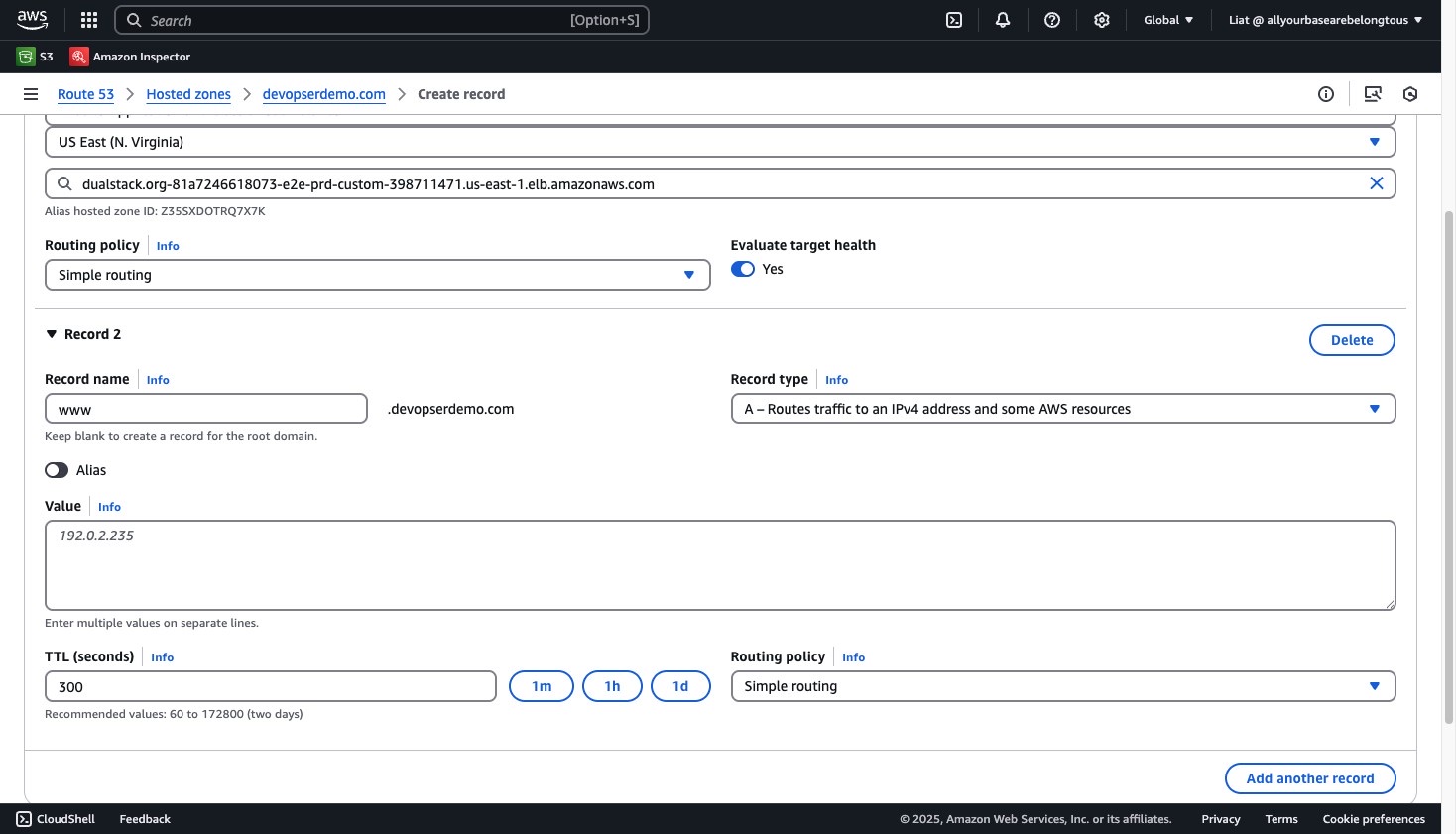Click the hexagon settings icon near breadcrumb

click(1410, 94)
